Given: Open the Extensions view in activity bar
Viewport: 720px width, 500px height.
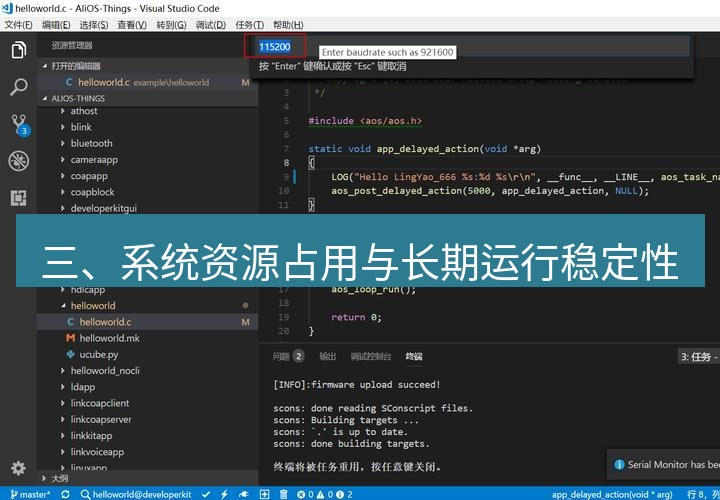Looking at the screenshot, I should (18, 198).
